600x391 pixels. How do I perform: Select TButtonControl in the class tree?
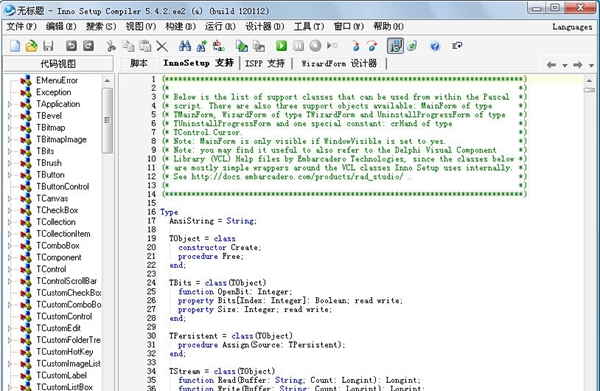(x=63, y=187)
